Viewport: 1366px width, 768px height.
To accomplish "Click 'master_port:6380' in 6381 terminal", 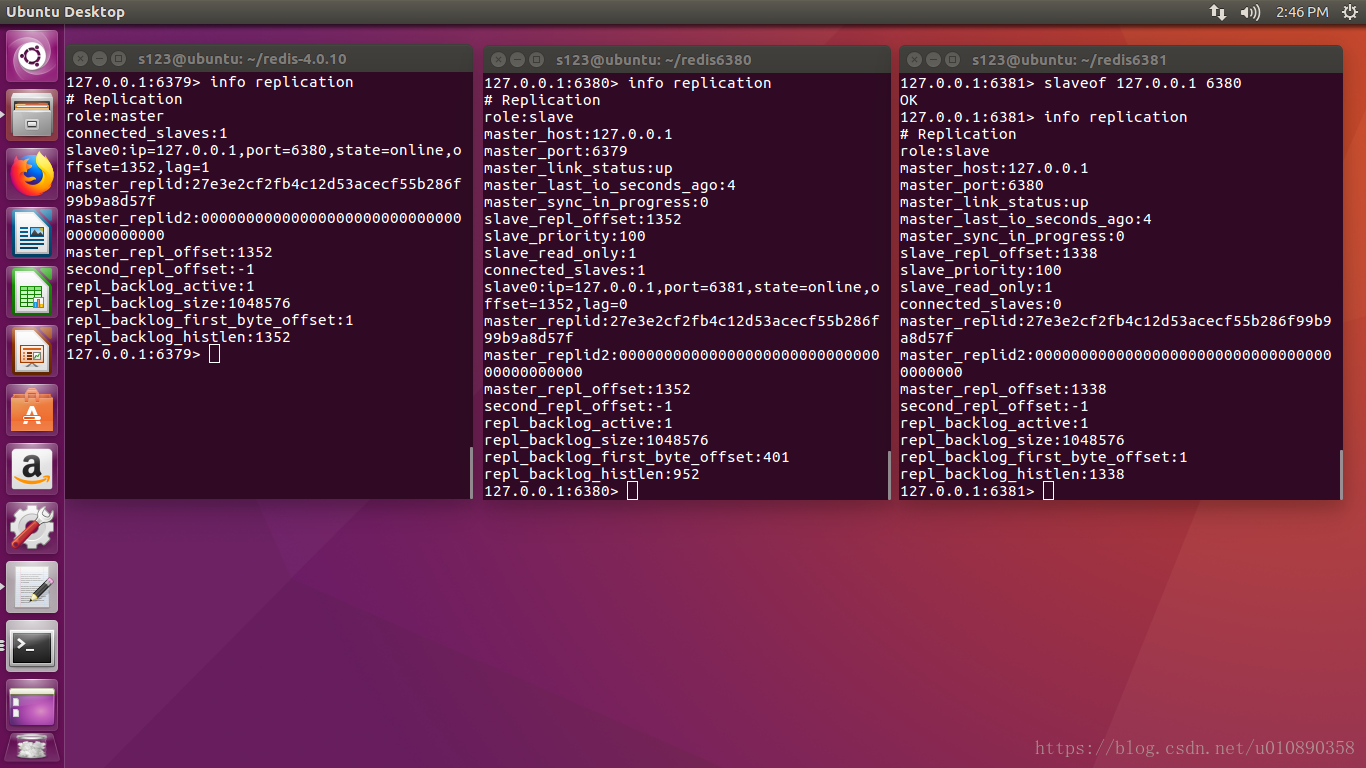I will (972, 185).
